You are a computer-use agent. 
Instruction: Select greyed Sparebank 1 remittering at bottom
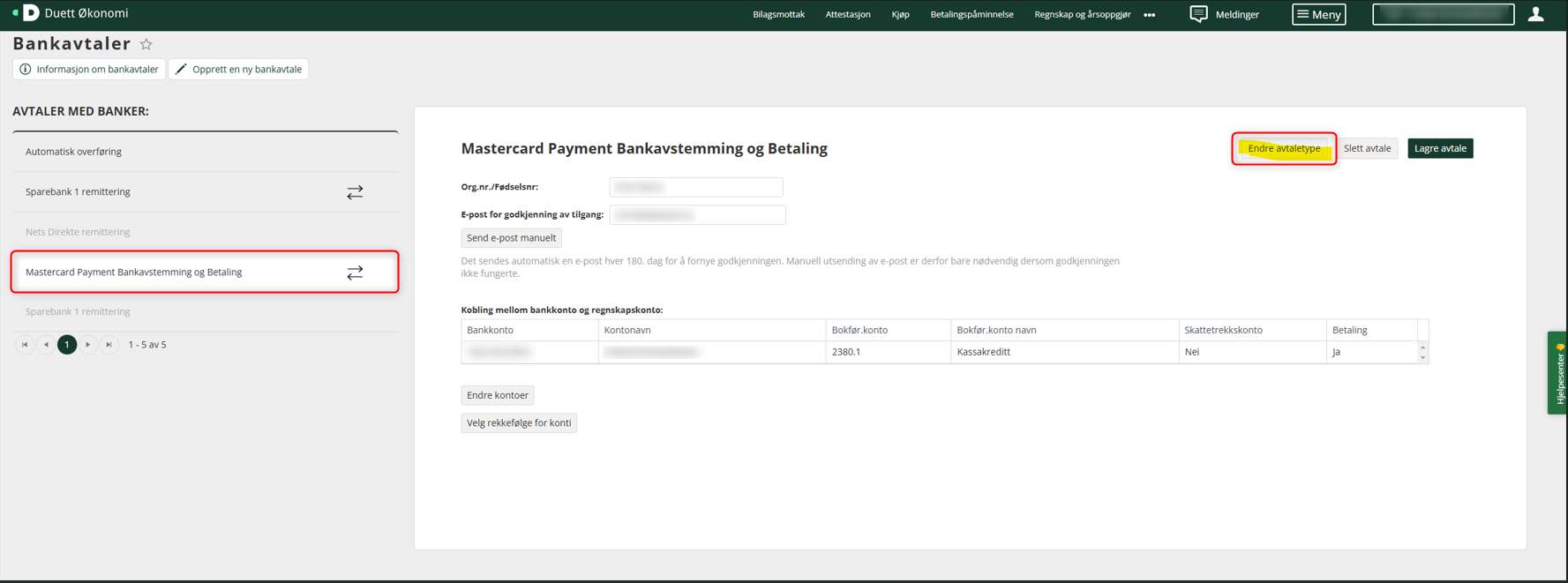click(205, 311)
